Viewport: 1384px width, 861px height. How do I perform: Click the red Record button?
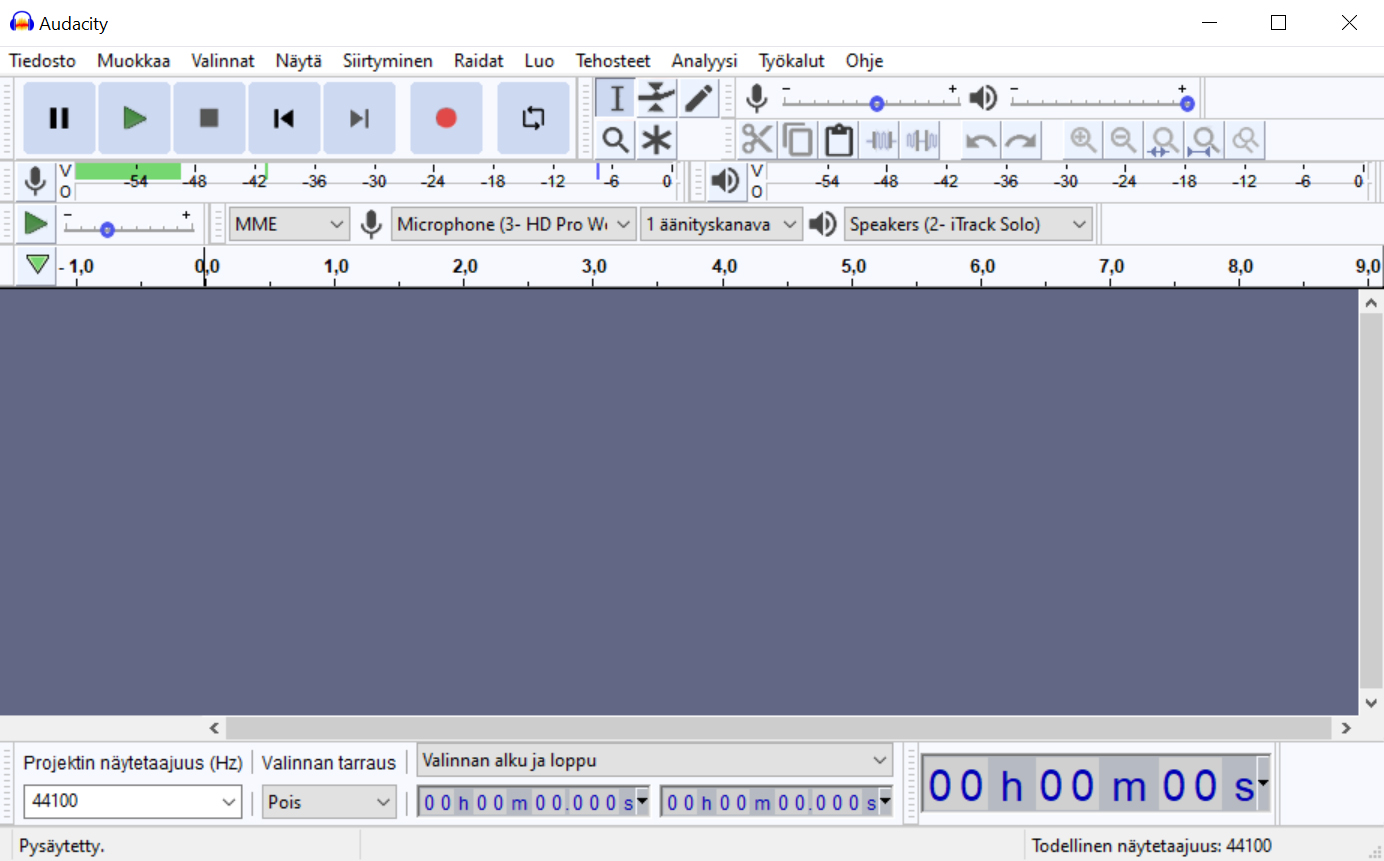446,118
